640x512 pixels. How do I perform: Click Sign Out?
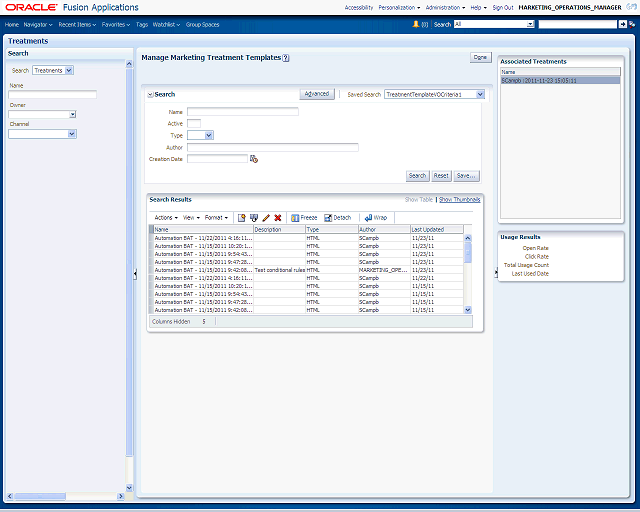click(503, 7)
